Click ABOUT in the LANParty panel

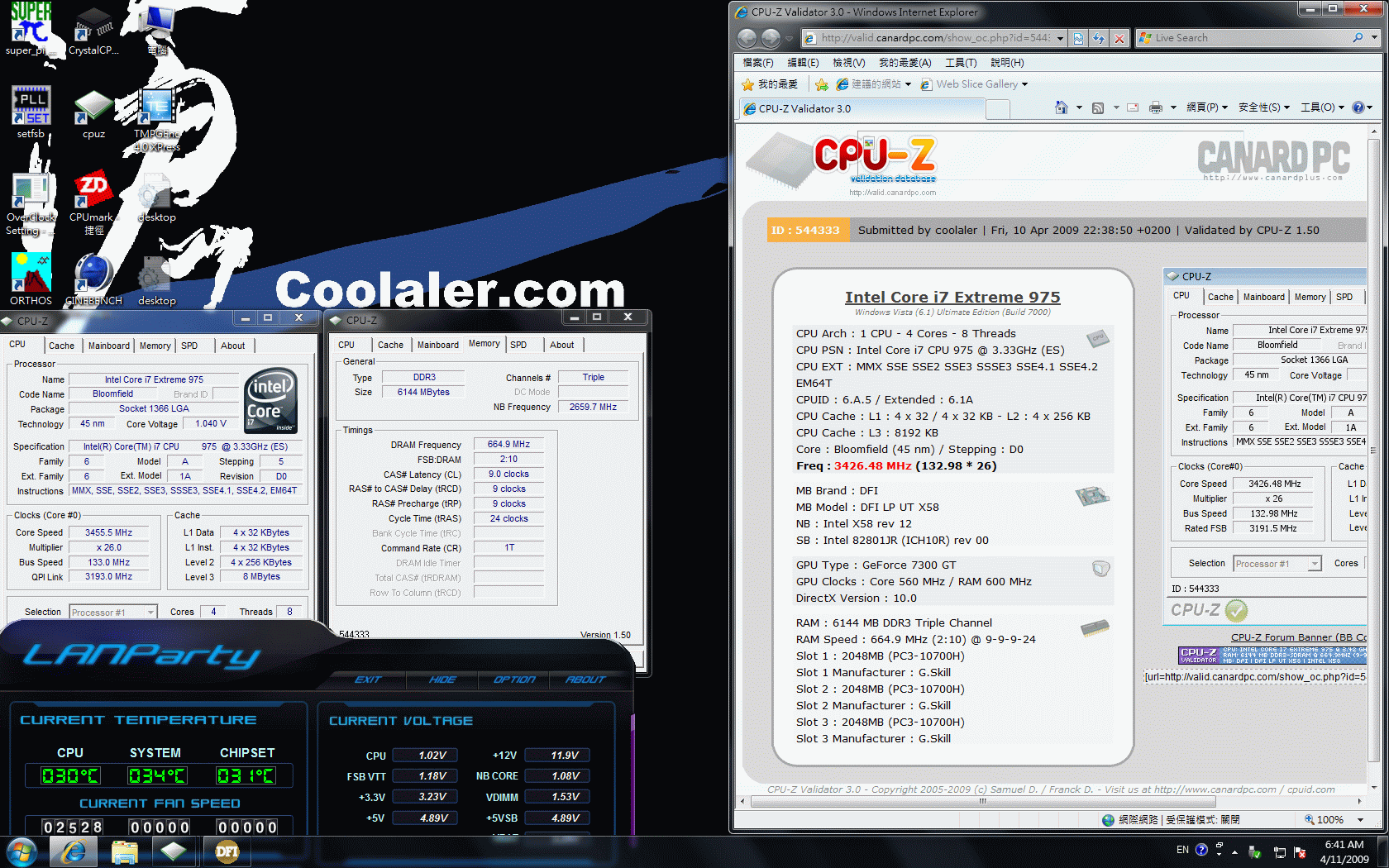(585, 680)
